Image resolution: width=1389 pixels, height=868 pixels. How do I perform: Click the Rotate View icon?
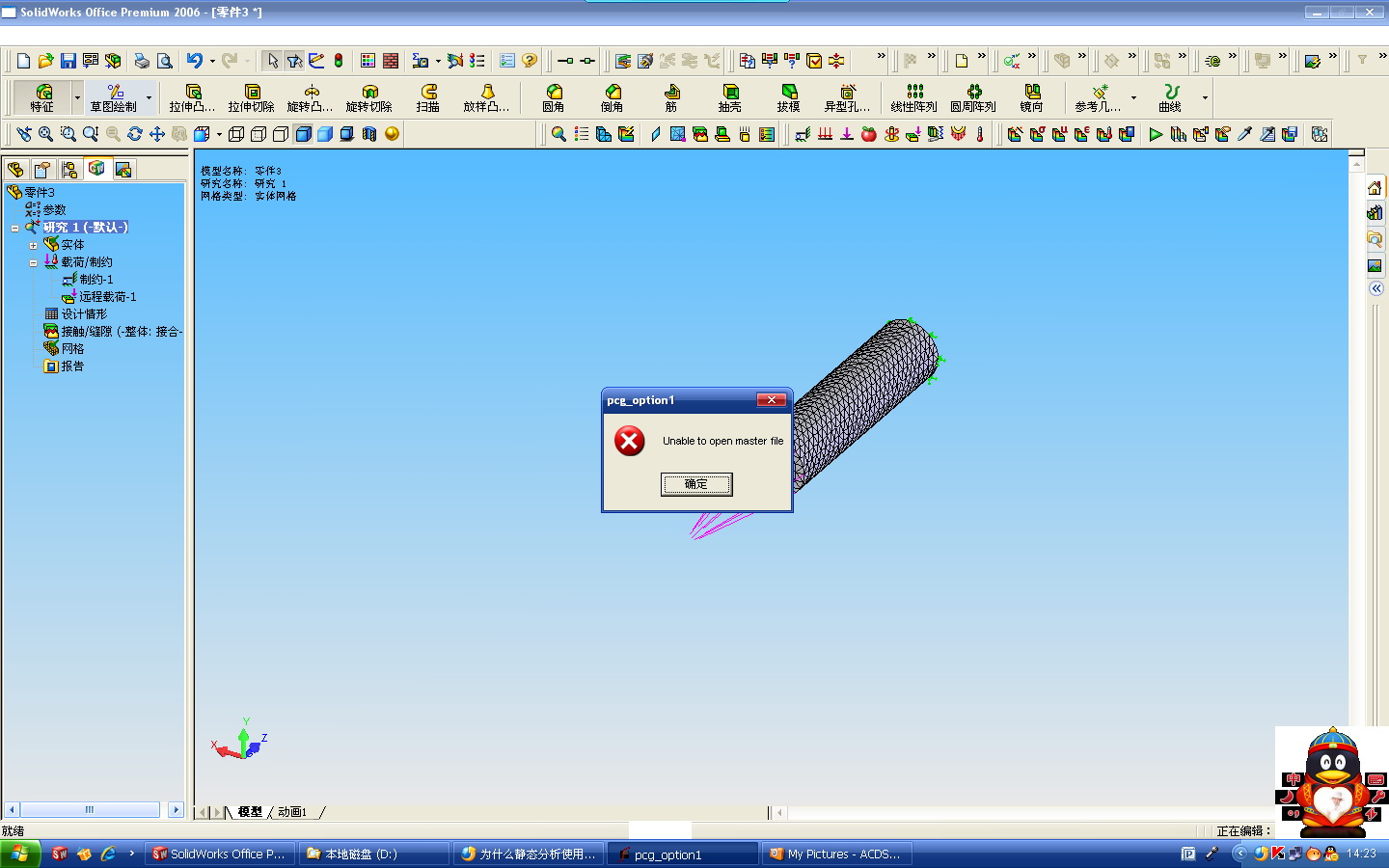(134, 134)
